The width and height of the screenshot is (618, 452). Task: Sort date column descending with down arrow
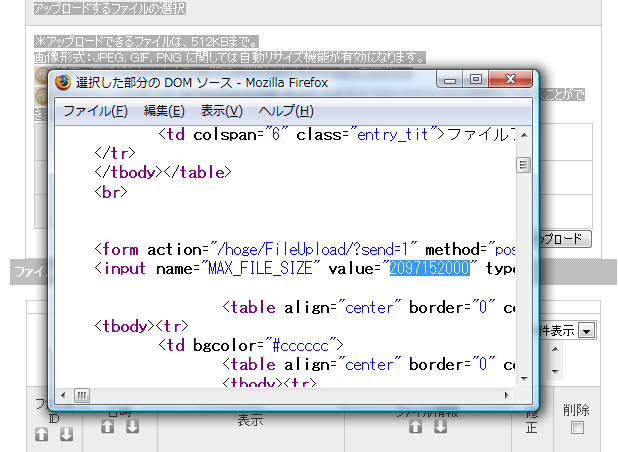coord(132,426)
